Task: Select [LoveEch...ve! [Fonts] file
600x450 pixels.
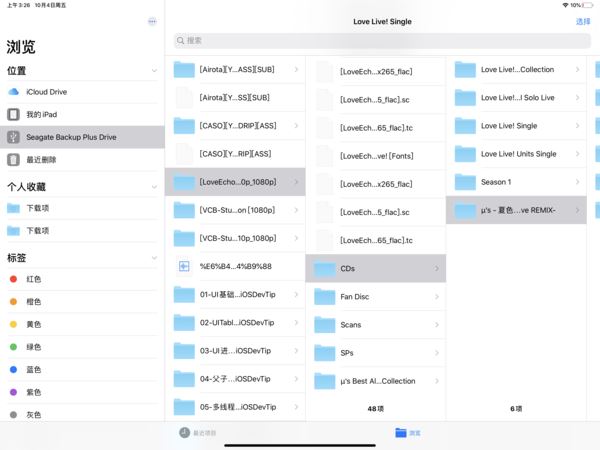Action: tap(376, 156)
